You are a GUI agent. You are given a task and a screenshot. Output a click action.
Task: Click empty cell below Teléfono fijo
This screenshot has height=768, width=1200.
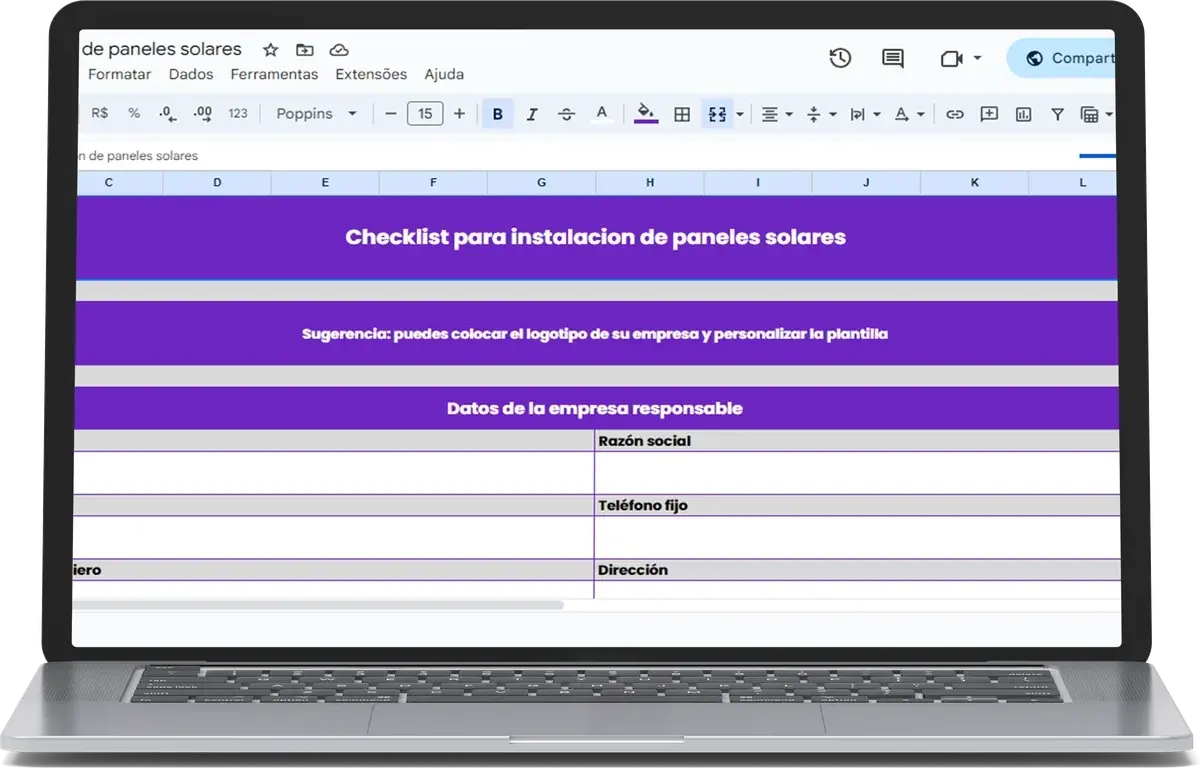tap(857, 538)
